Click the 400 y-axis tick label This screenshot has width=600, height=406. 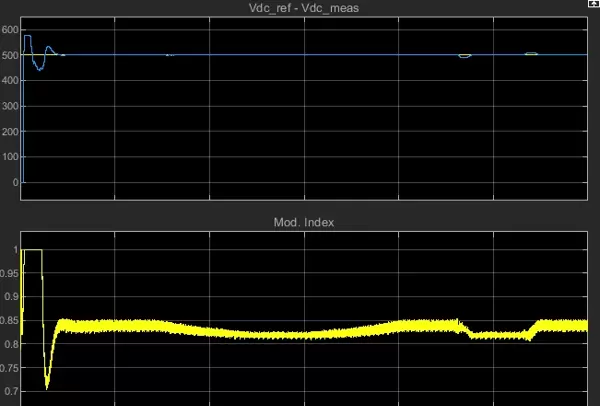coord(9,81)
